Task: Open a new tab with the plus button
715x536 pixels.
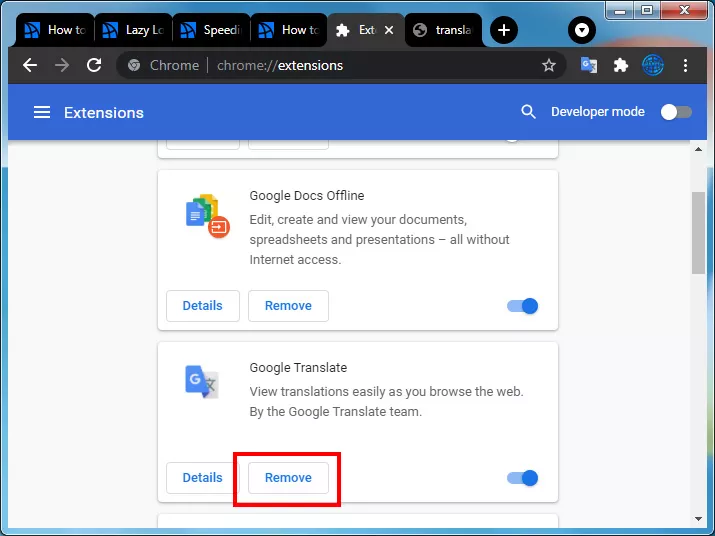Action: pos(503,30)
